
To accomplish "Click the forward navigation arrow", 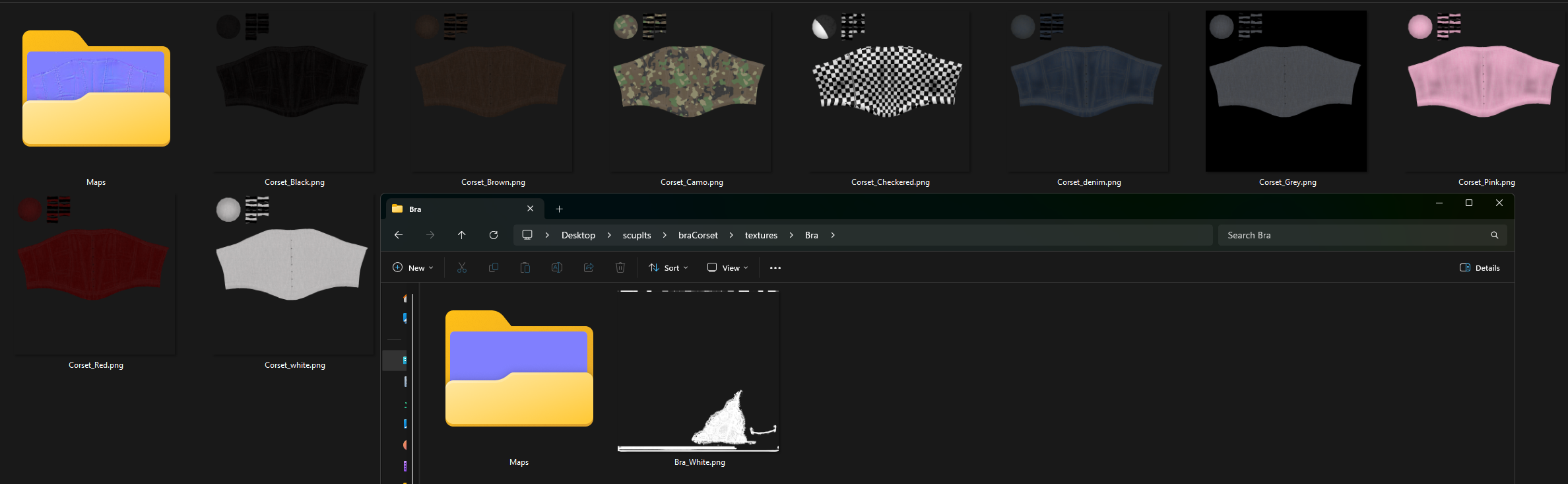I will click(430, 235).
